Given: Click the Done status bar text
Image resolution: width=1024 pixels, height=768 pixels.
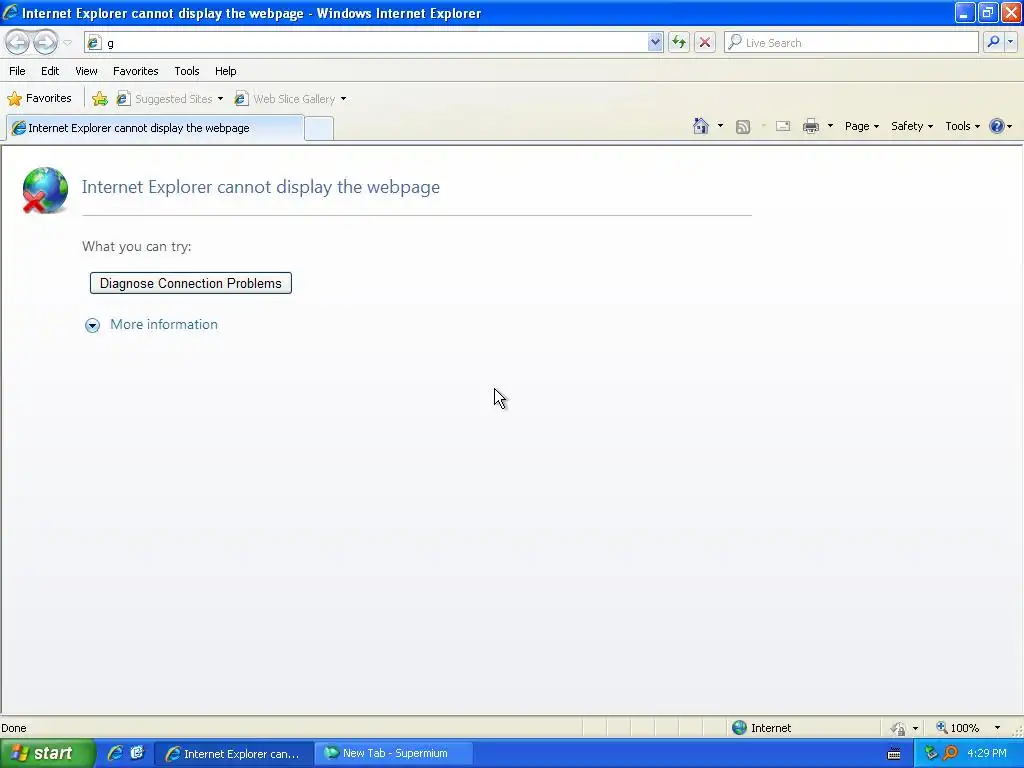Looking at the screenshot, I should [x=14, y=728].
